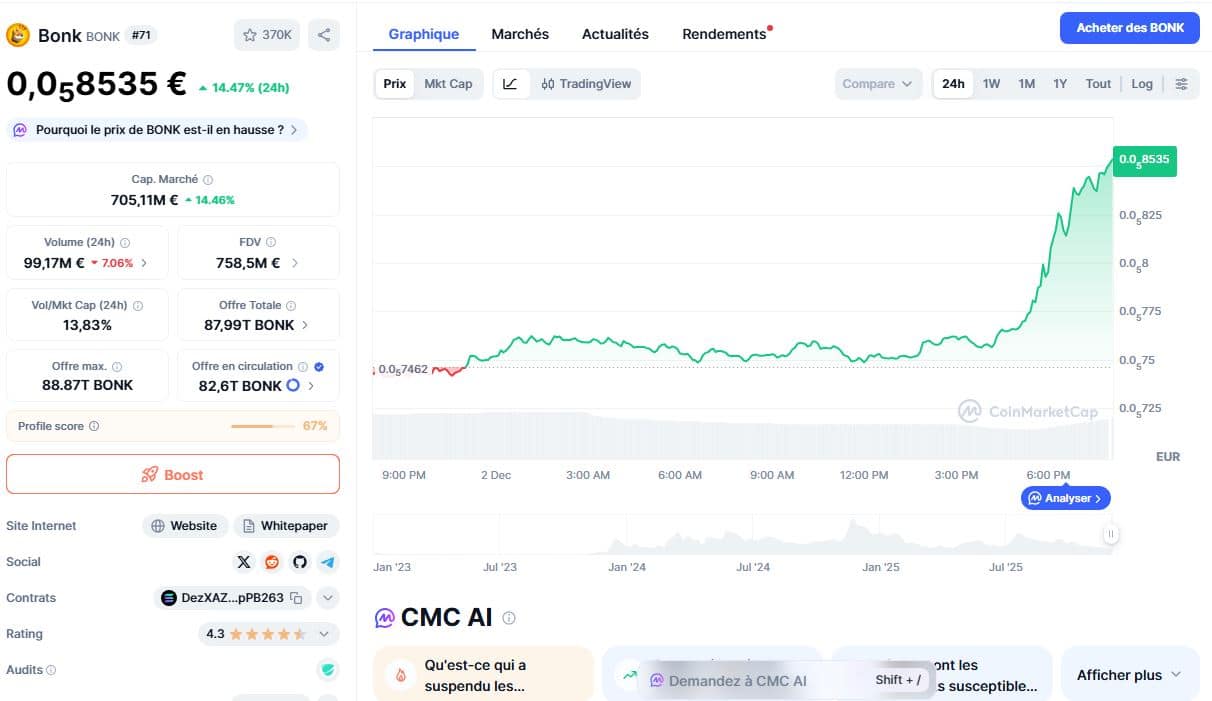Open chart settings via sliders icon
Viewport: 1212px width, 701px height.
coord(1182,83)
